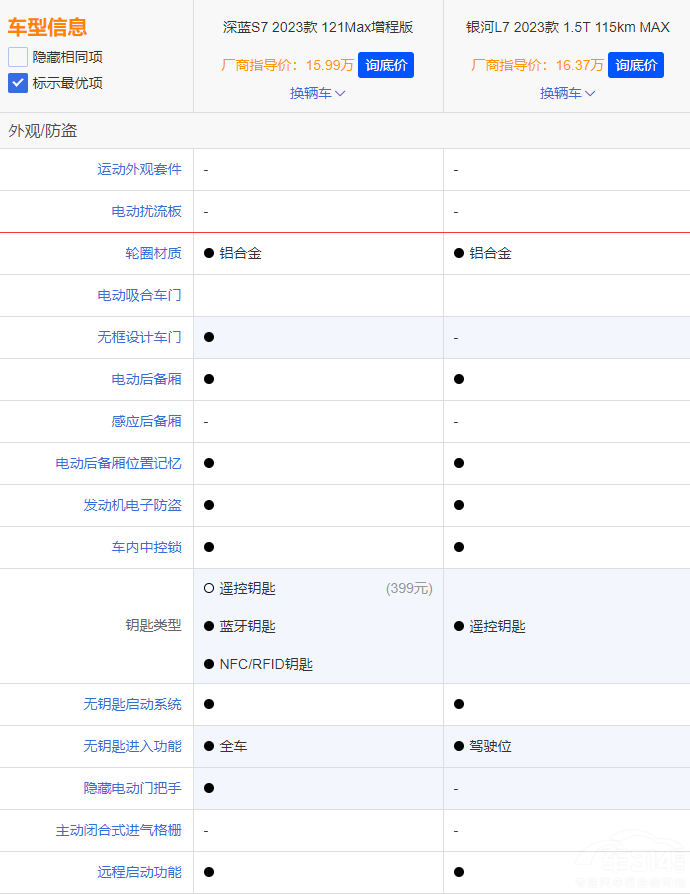Select the 无框设计车门 parameter label

pos(139,337)
